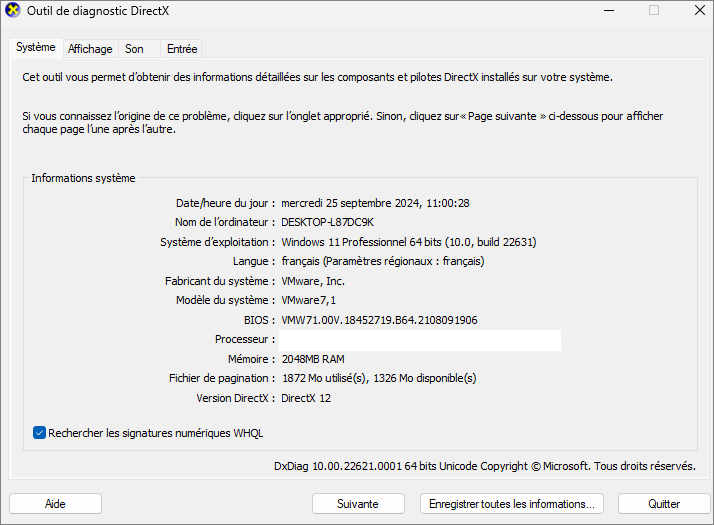
Task: Select the BIOS version value text
Action: 379,321
